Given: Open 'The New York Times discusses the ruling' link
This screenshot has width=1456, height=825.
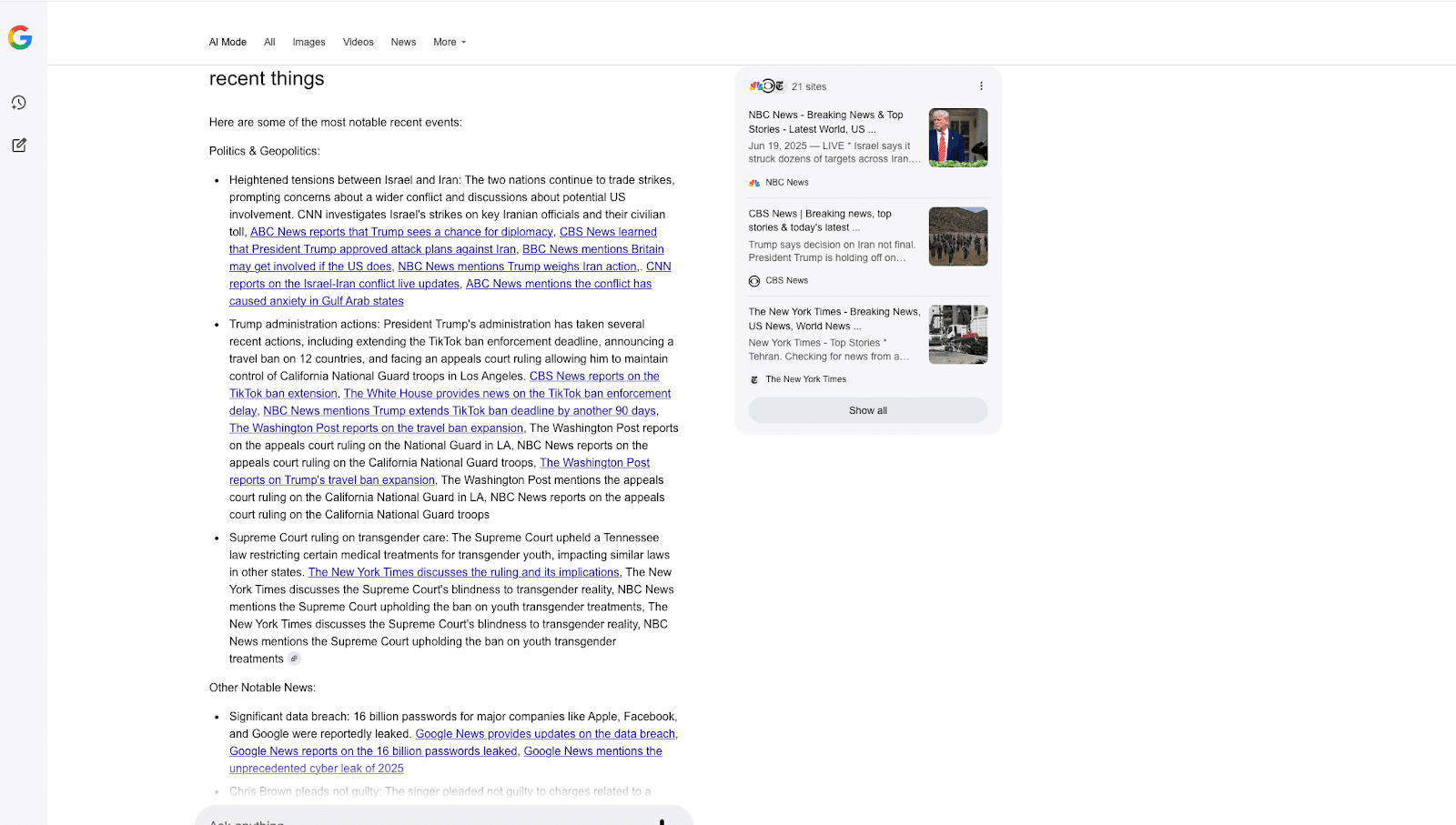Looking at the screenshot, I should pos(463,572).
